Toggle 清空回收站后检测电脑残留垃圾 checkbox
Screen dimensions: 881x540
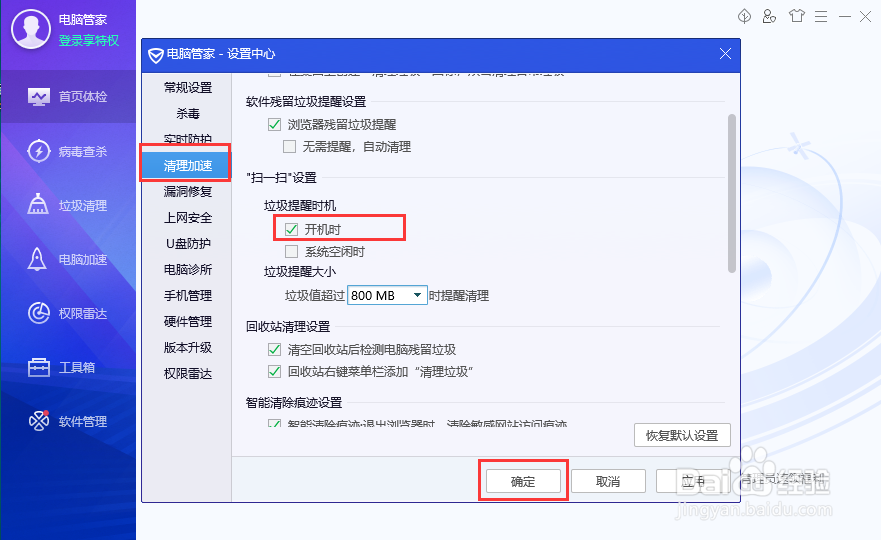[274, 350]
